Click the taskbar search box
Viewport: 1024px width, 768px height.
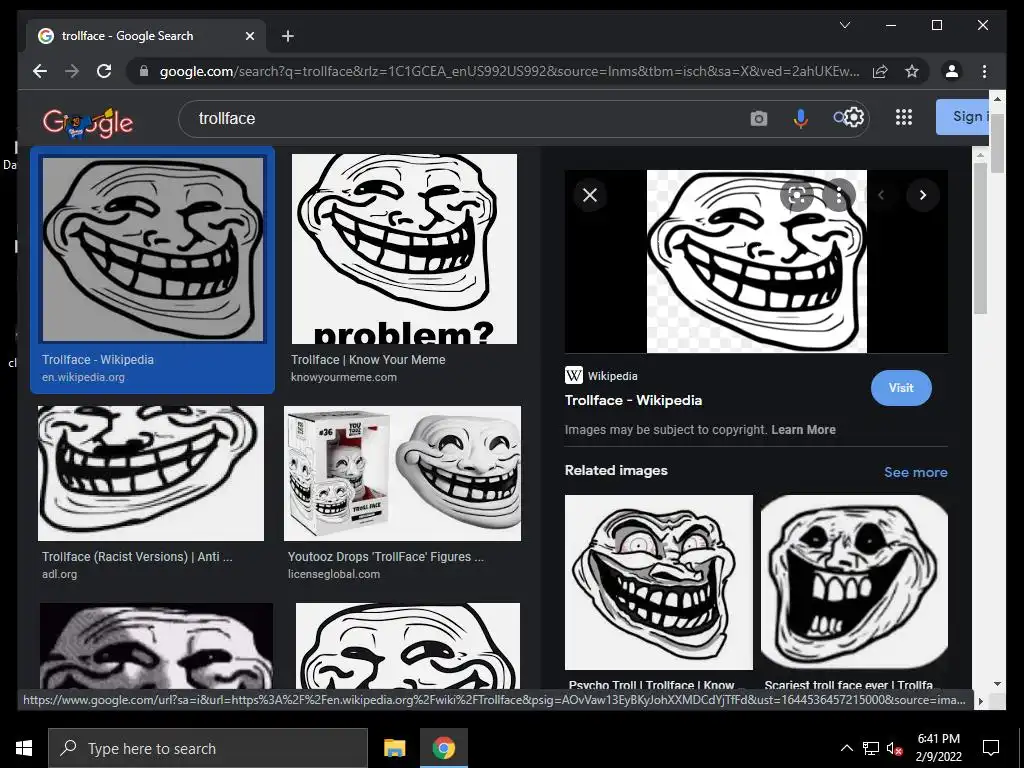208,748
